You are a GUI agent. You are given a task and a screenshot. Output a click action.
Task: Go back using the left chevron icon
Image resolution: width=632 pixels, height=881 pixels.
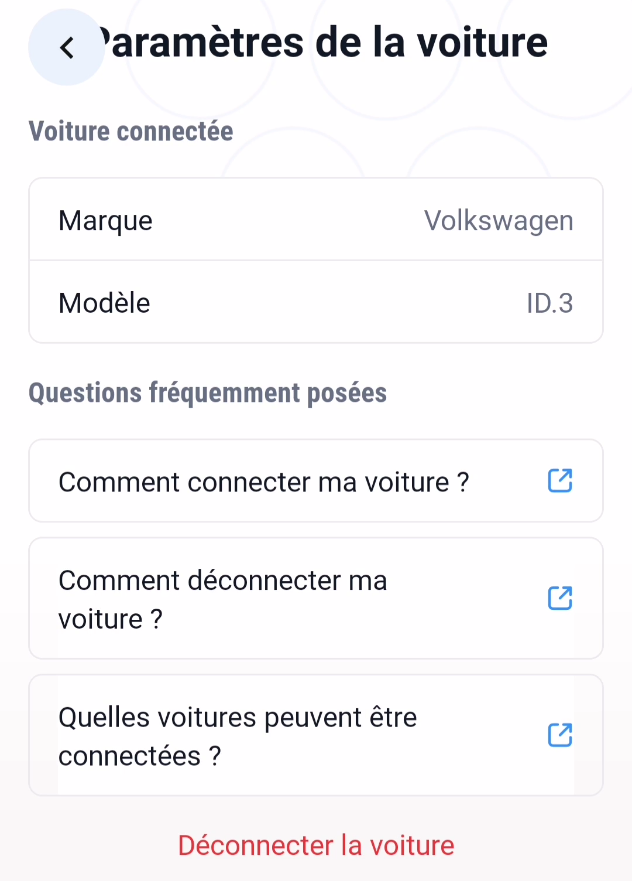[67, 47]
